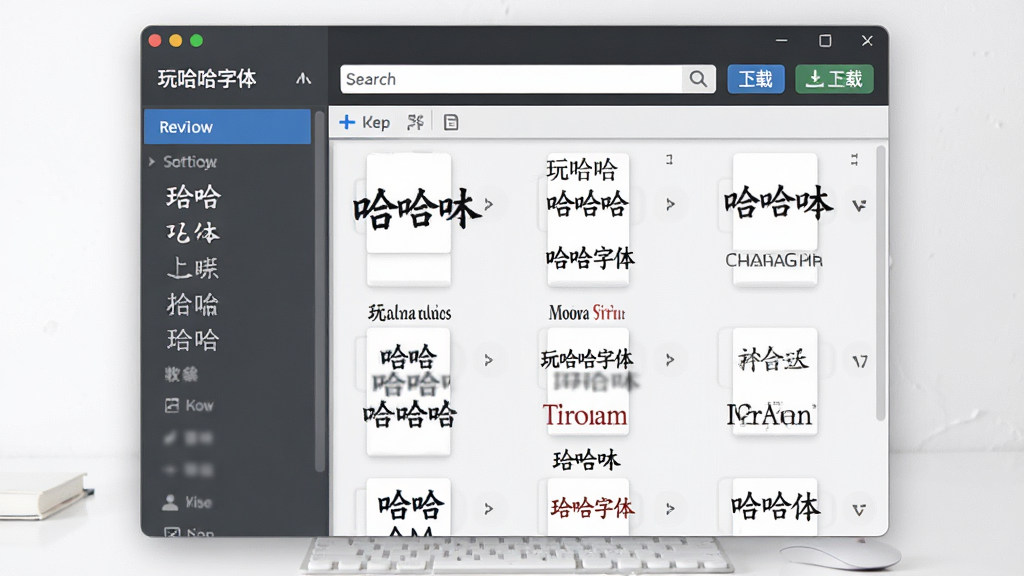Click the 琀哈味 label below the Tiroıam card
1024x576 pixels.
click(586, 460)
